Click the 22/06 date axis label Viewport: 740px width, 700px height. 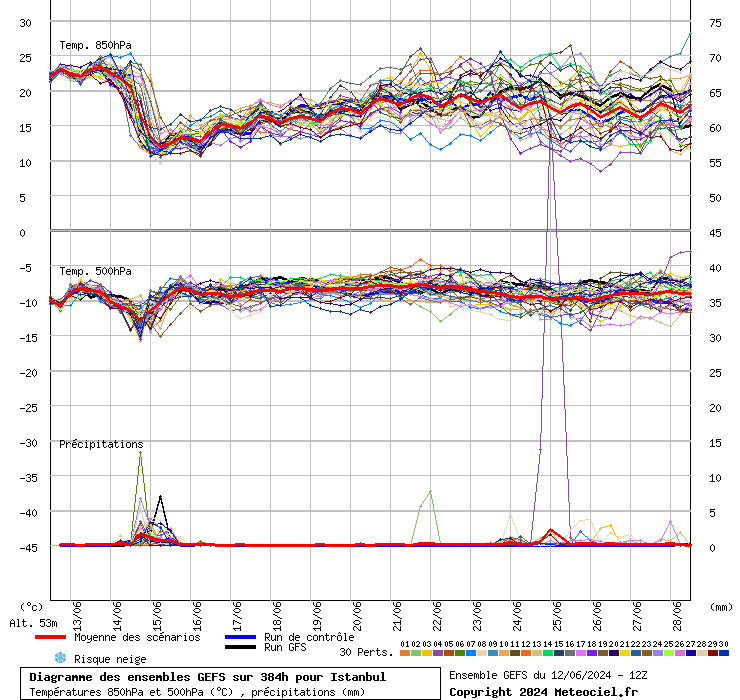point(437,616)
